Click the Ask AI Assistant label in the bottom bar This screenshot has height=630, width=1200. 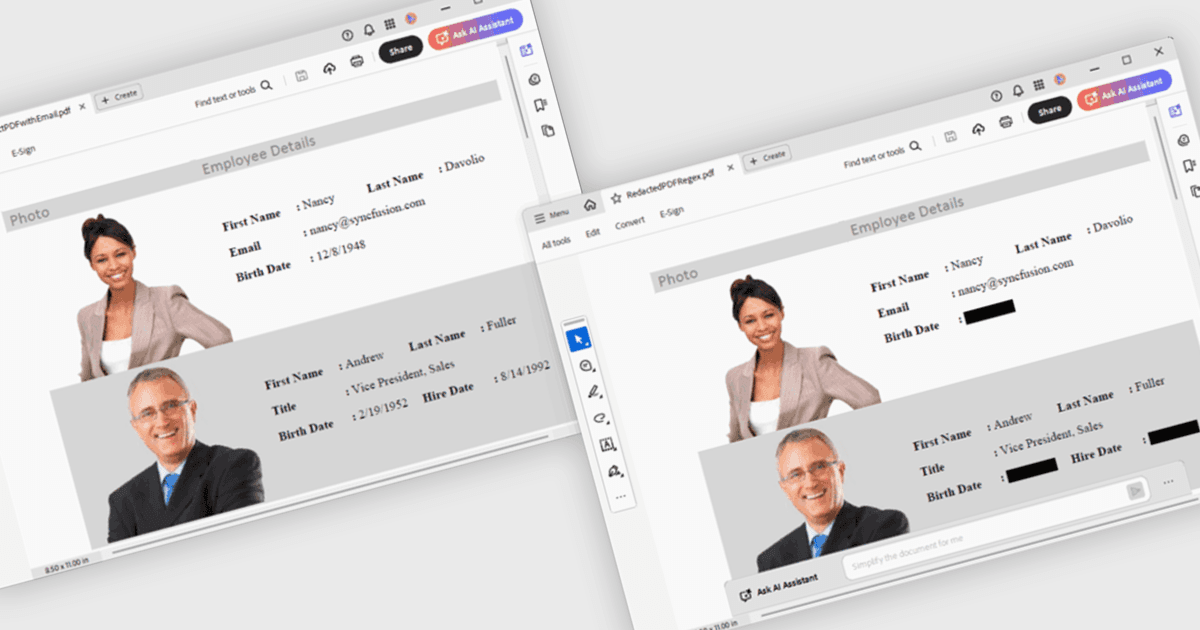(x=777, y=587)
